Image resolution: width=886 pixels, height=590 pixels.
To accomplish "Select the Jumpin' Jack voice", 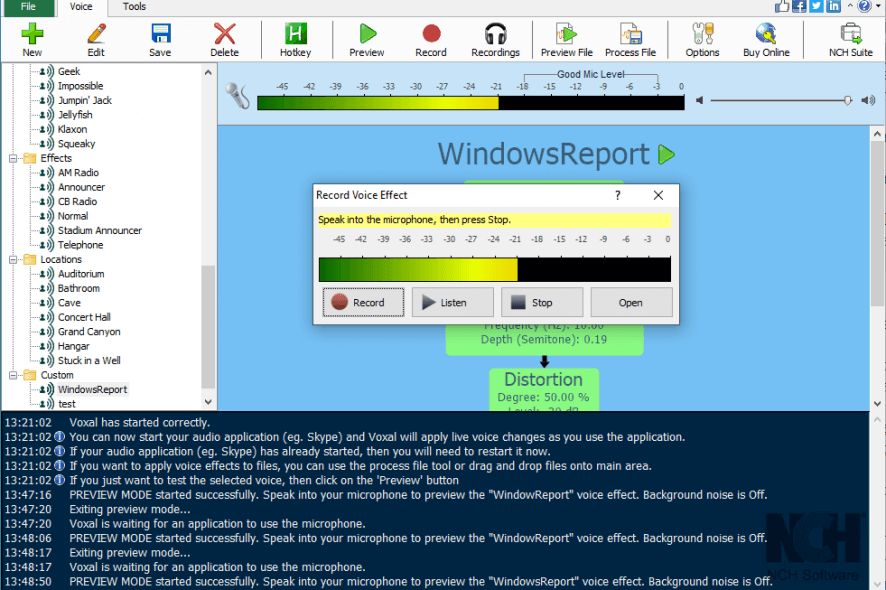I will [x=85, y=100].
